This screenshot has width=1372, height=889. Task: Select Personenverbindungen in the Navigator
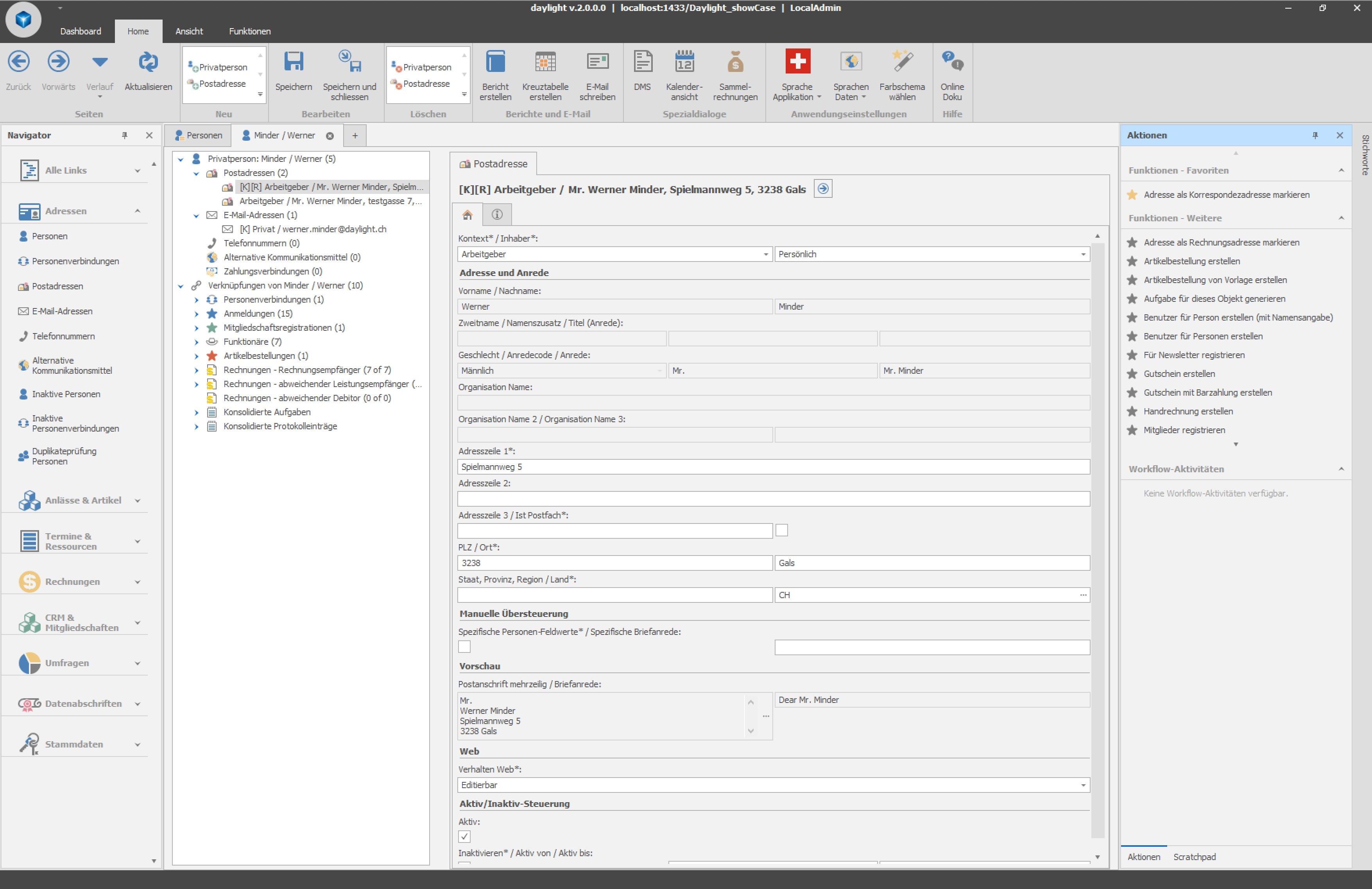tap(75, 261)
